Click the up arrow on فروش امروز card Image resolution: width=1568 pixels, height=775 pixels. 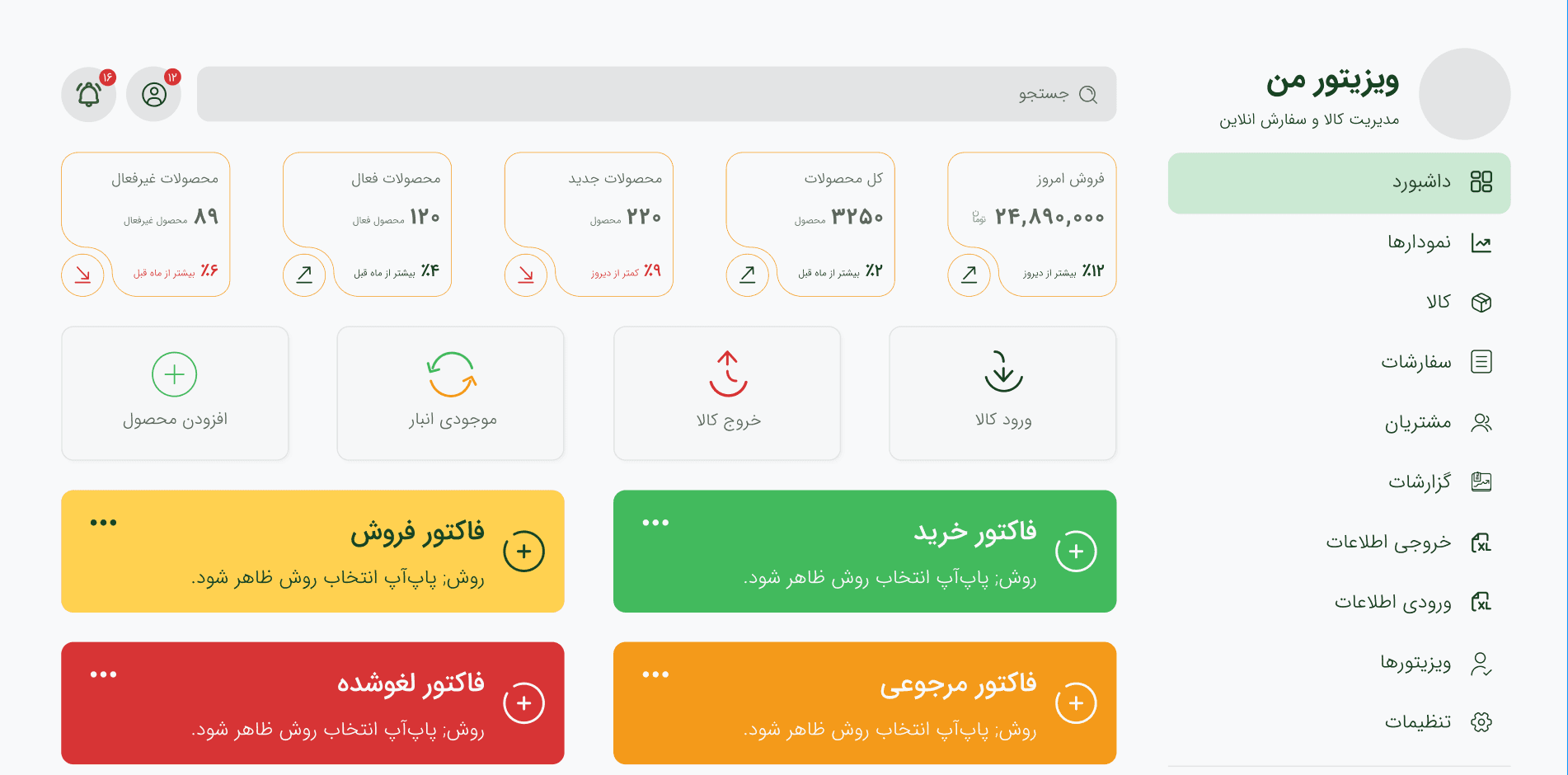coord(969,275)
